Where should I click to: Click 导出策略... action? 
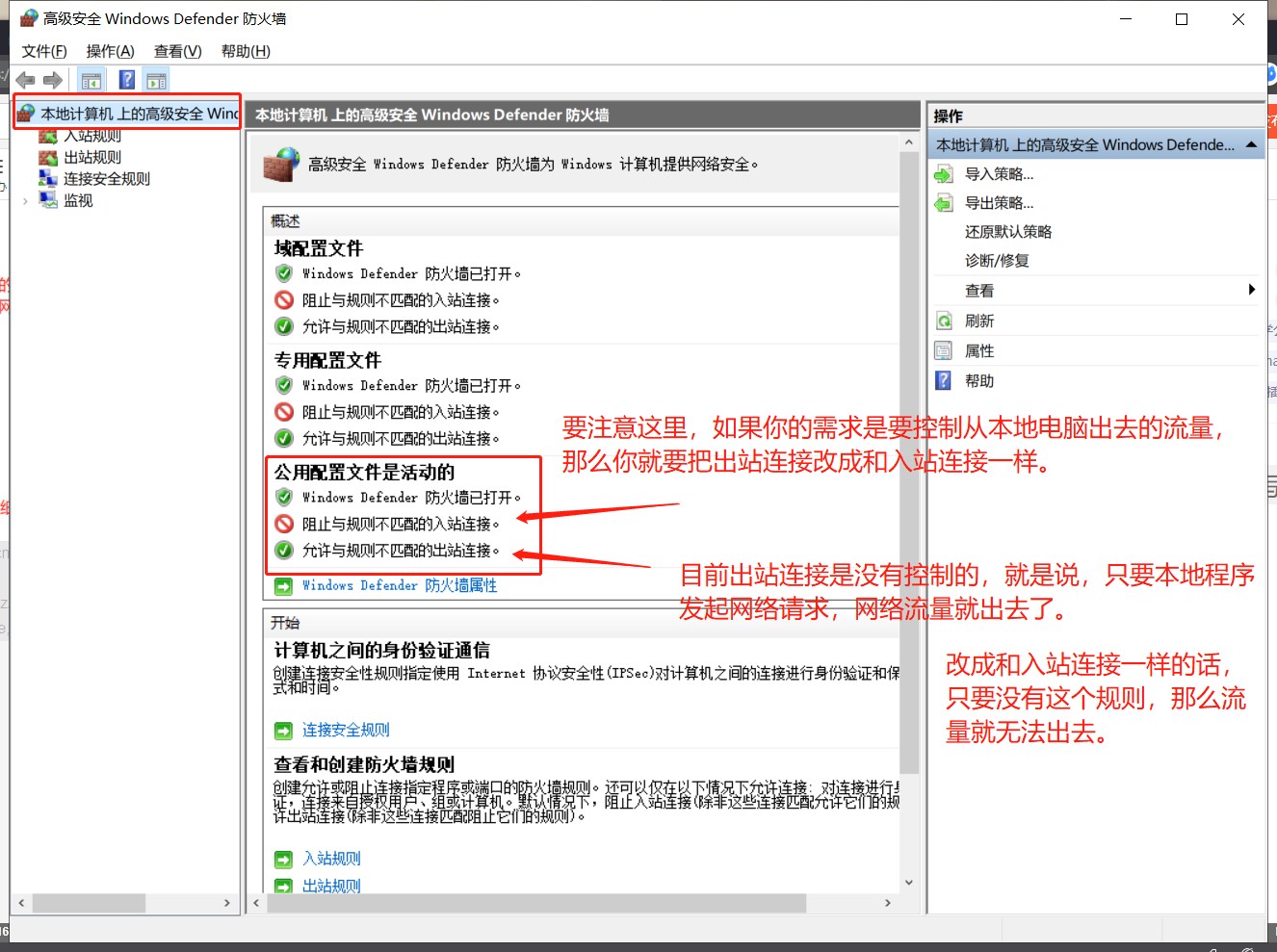click(999, 203)
